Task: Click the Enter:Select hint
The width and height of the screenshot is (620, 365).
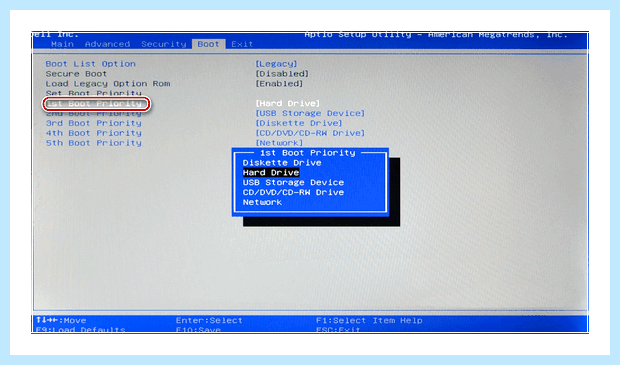Action: (x=209, y=320)
